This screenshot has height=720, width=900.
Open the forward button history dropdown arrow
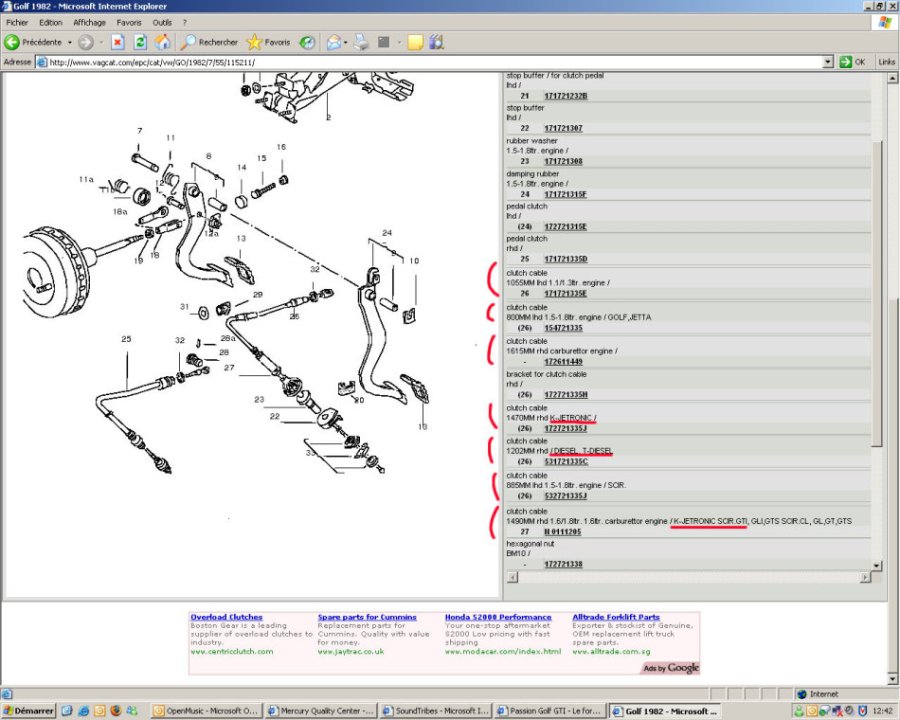click(x=101, y=42)
